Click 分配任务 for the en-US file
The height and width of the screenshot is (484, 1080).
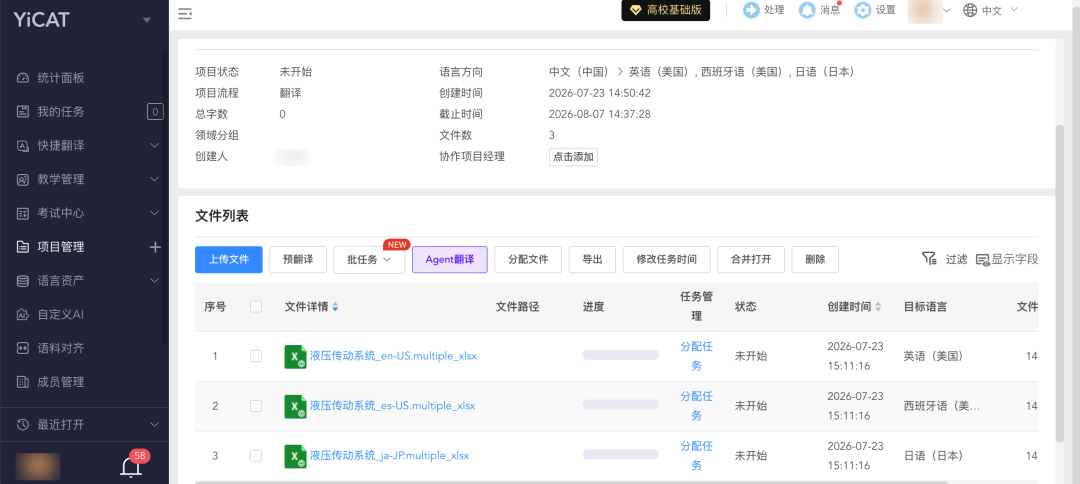click(696, 356)
